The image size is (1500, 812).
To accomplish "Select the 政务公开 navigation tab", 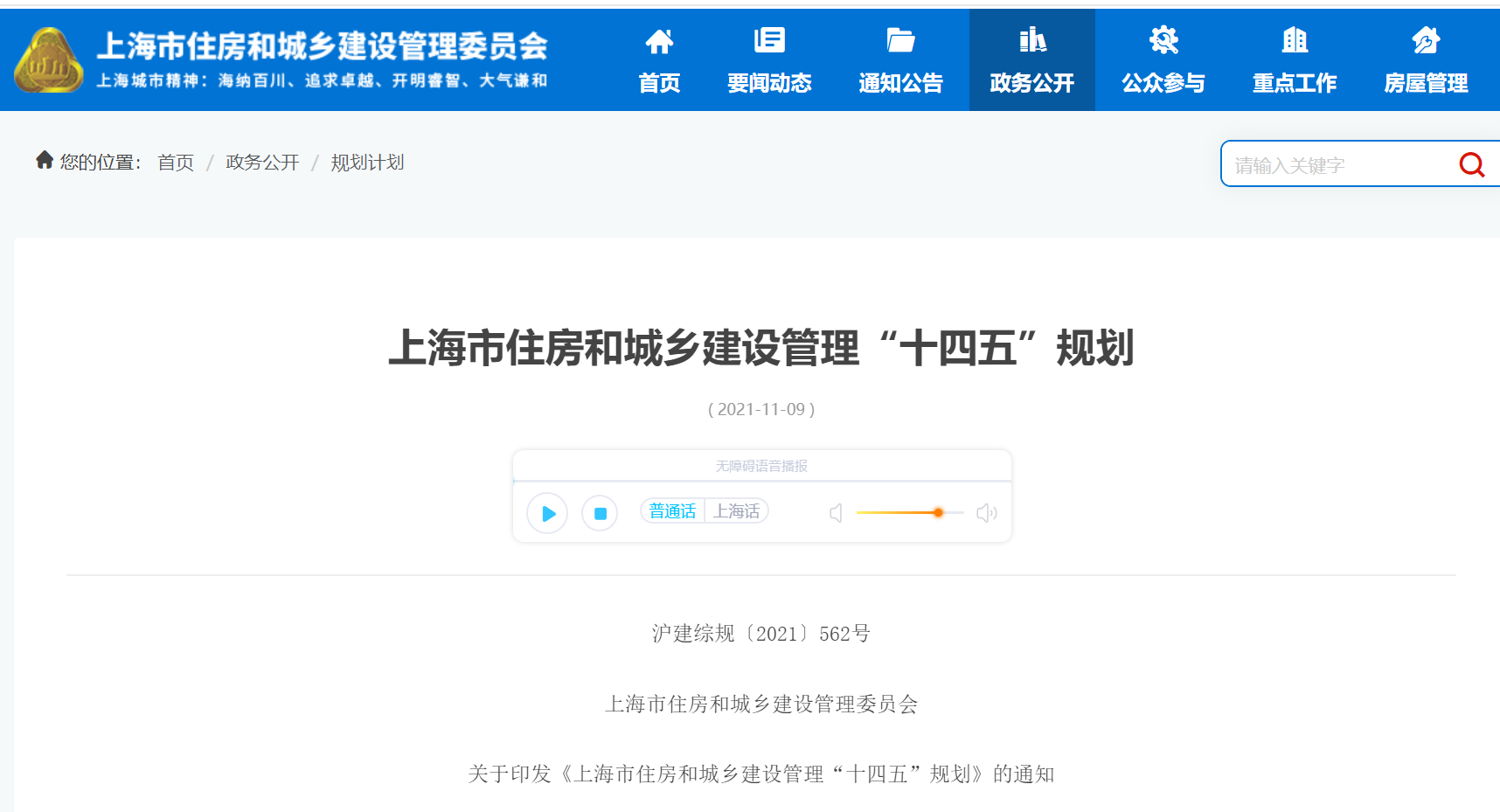I will 1031,60.
